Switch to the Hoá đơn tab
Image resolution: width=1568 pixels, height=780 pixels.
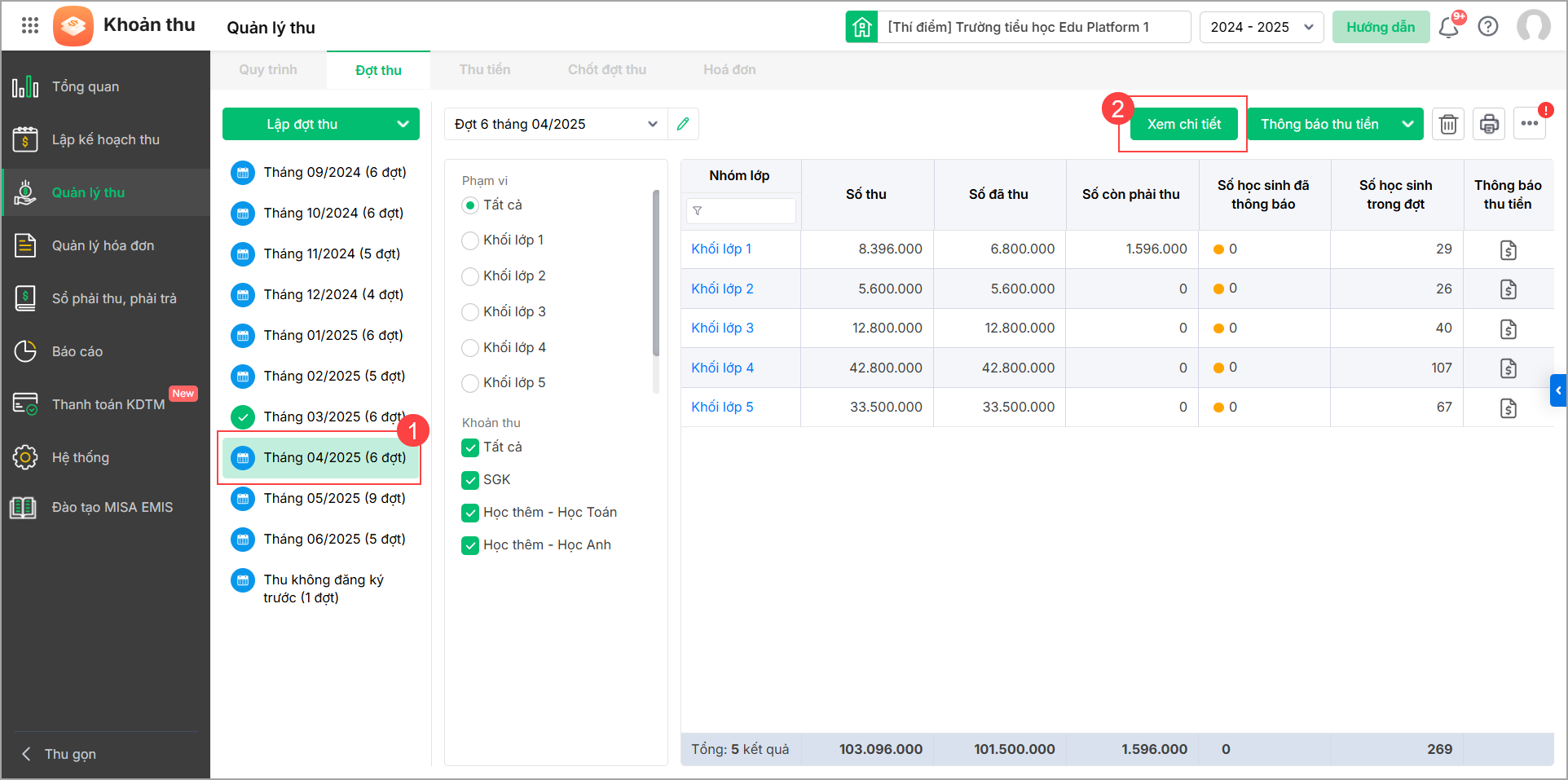(x=729, y=70)
